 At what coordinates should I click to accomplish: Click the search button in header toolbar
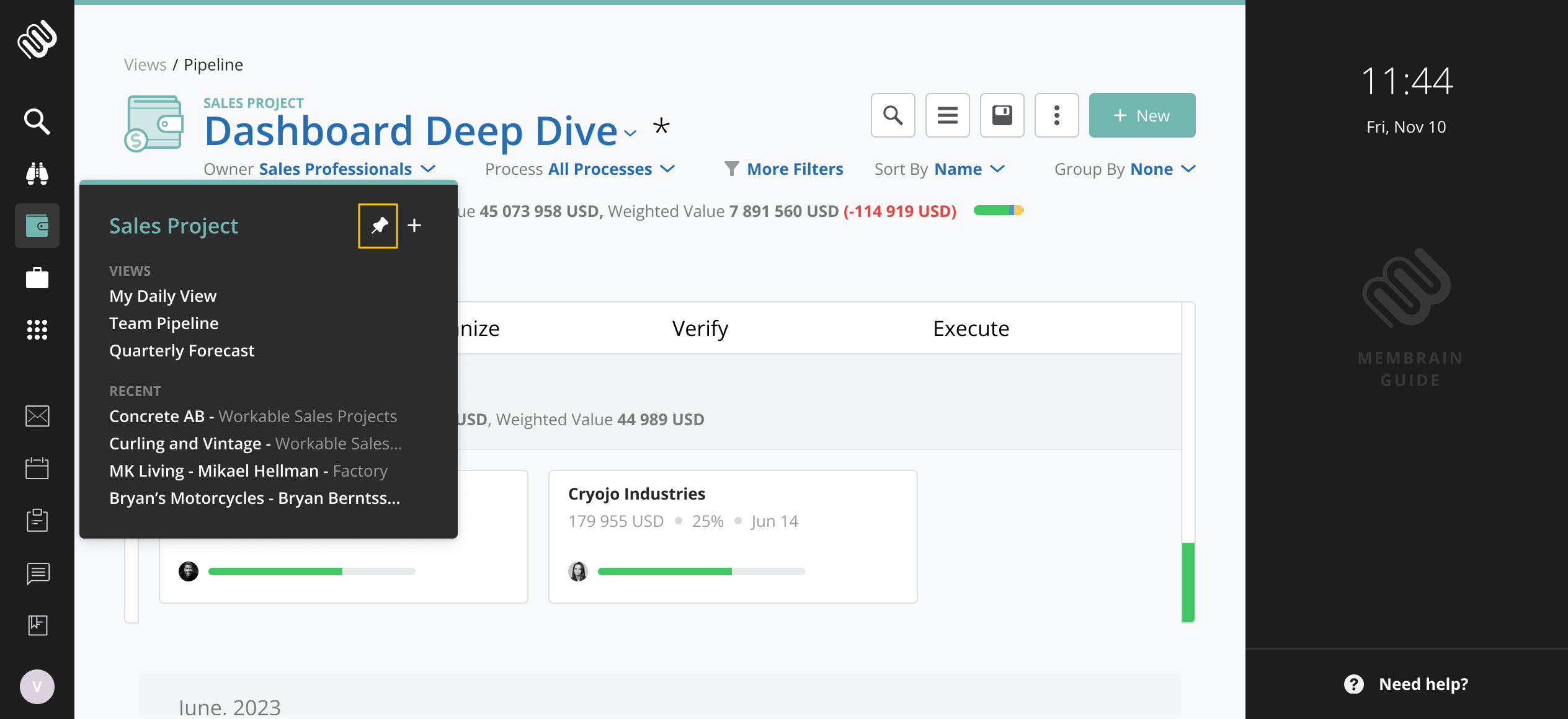pyautogui.click(x=893, y=115)
